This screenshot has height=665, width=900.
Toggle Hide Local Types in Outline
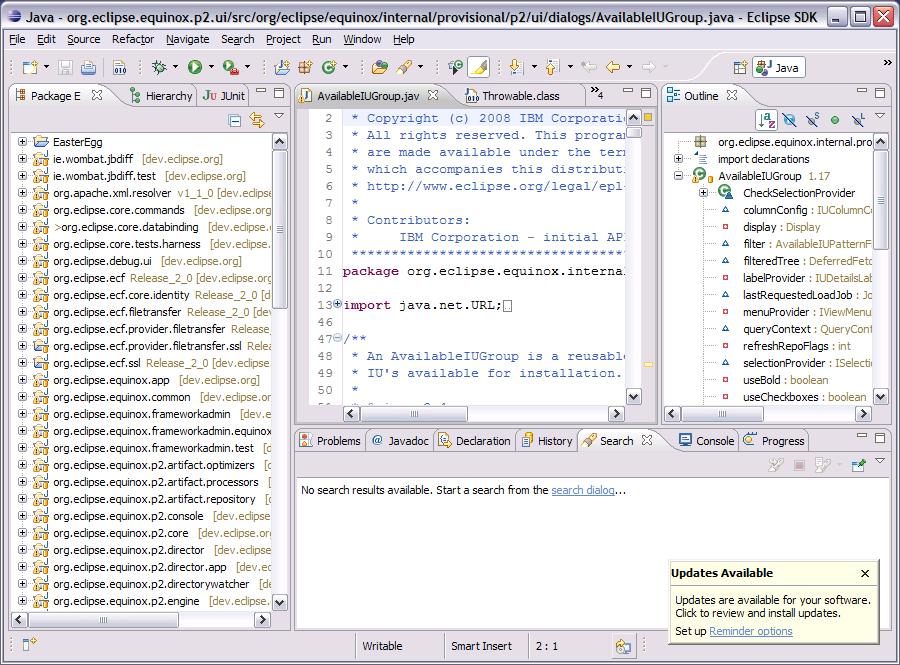point(858,119)
